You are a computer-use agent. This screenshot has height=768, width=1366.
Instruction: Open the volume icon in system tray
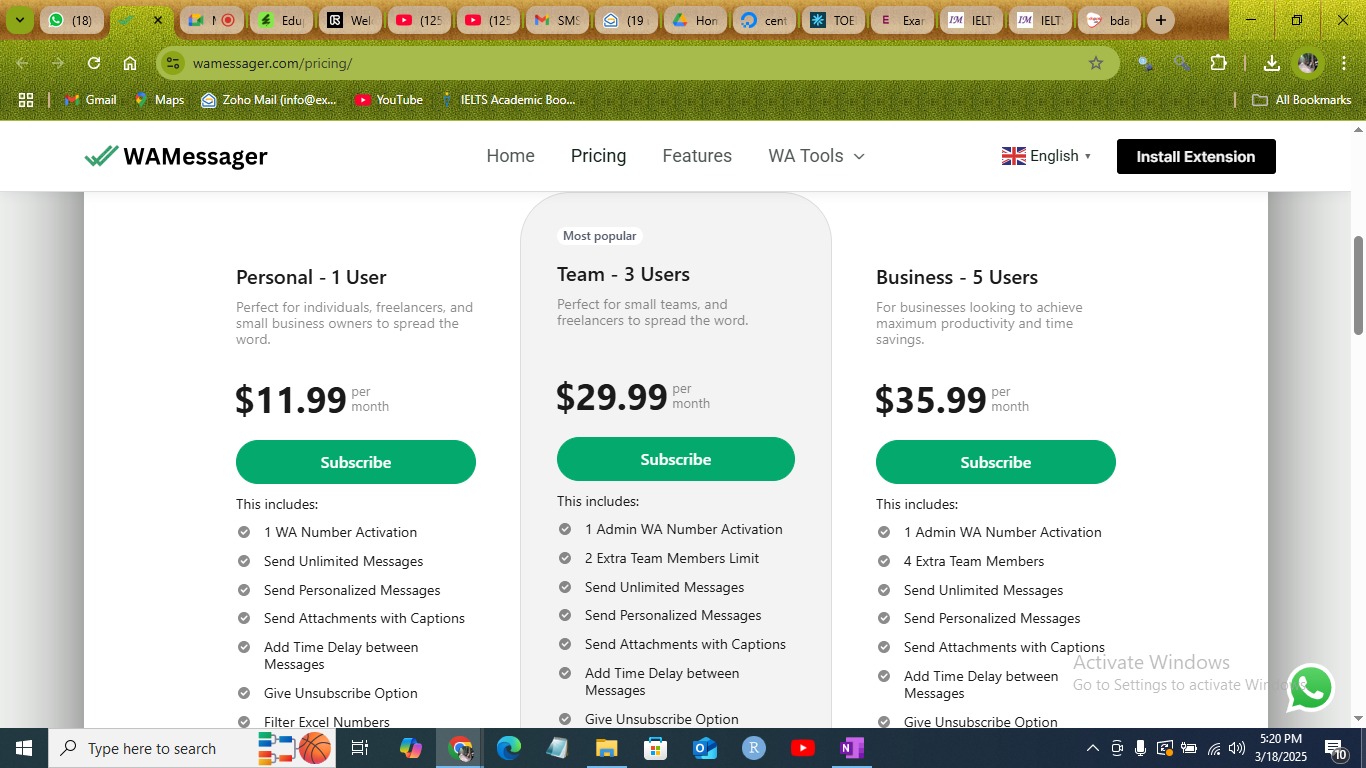pos(1237,748)
